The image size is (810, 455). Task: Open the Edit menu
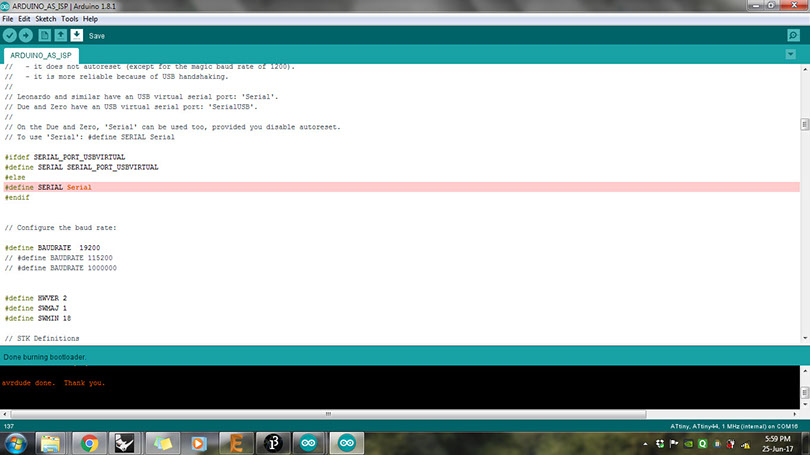24,19
